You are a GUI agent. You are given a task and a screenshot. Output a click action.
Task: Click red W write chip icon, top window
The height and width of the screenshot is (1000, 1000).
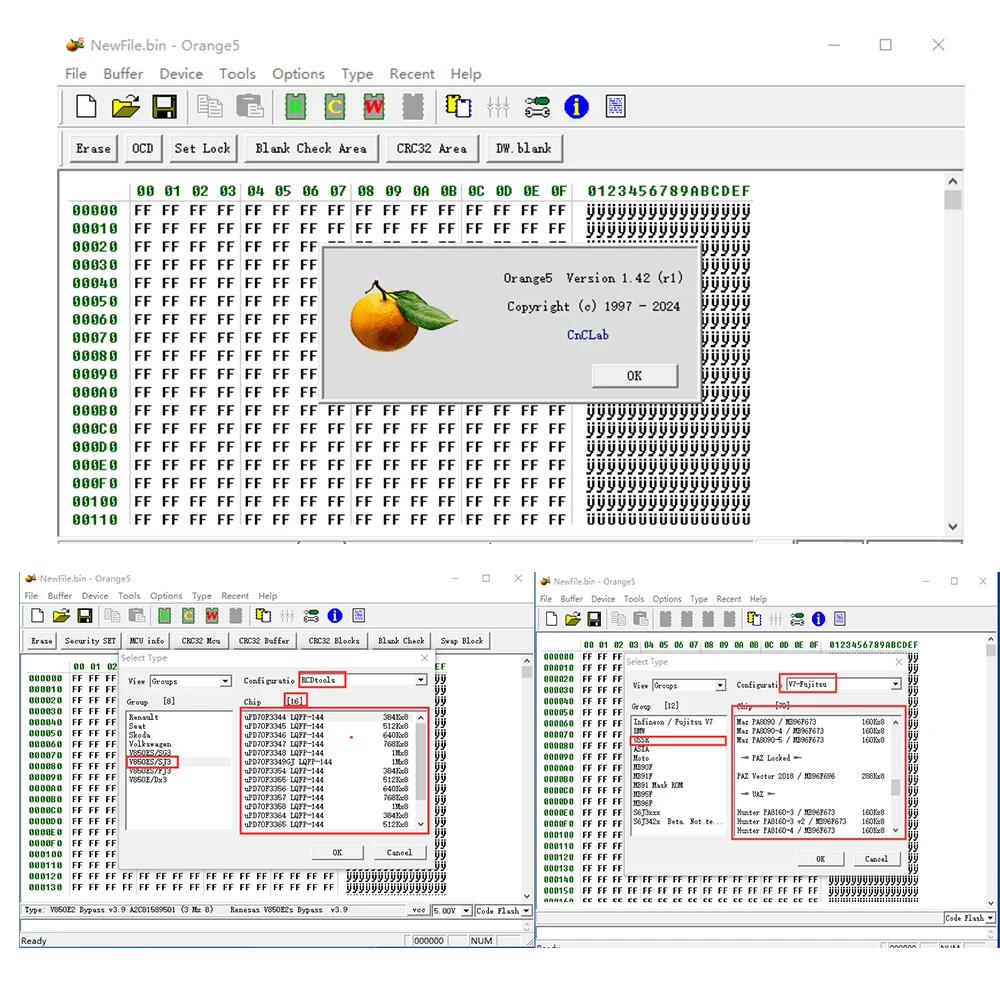[374, 107]
